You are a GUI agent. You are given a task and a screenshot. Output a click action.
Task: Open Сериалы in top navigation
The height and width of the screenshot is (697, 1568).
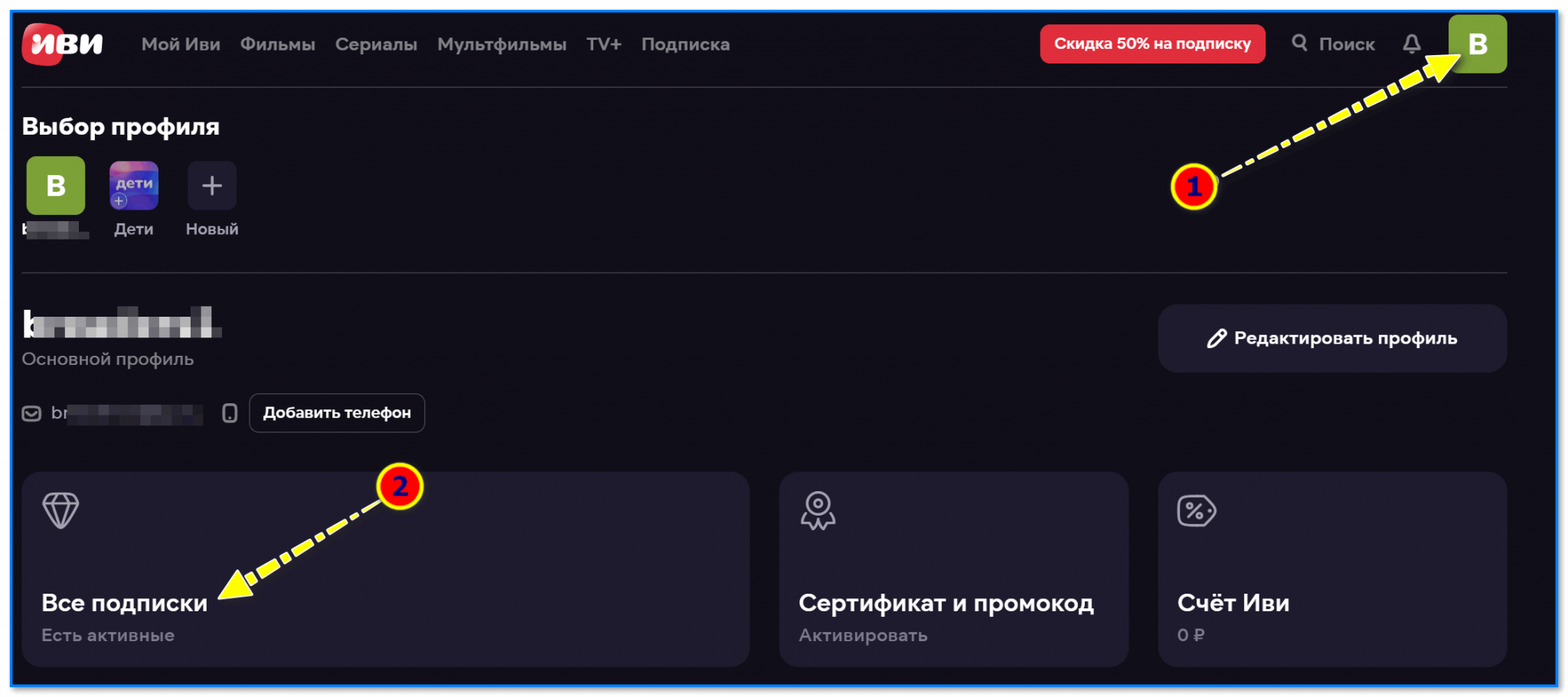376,44
